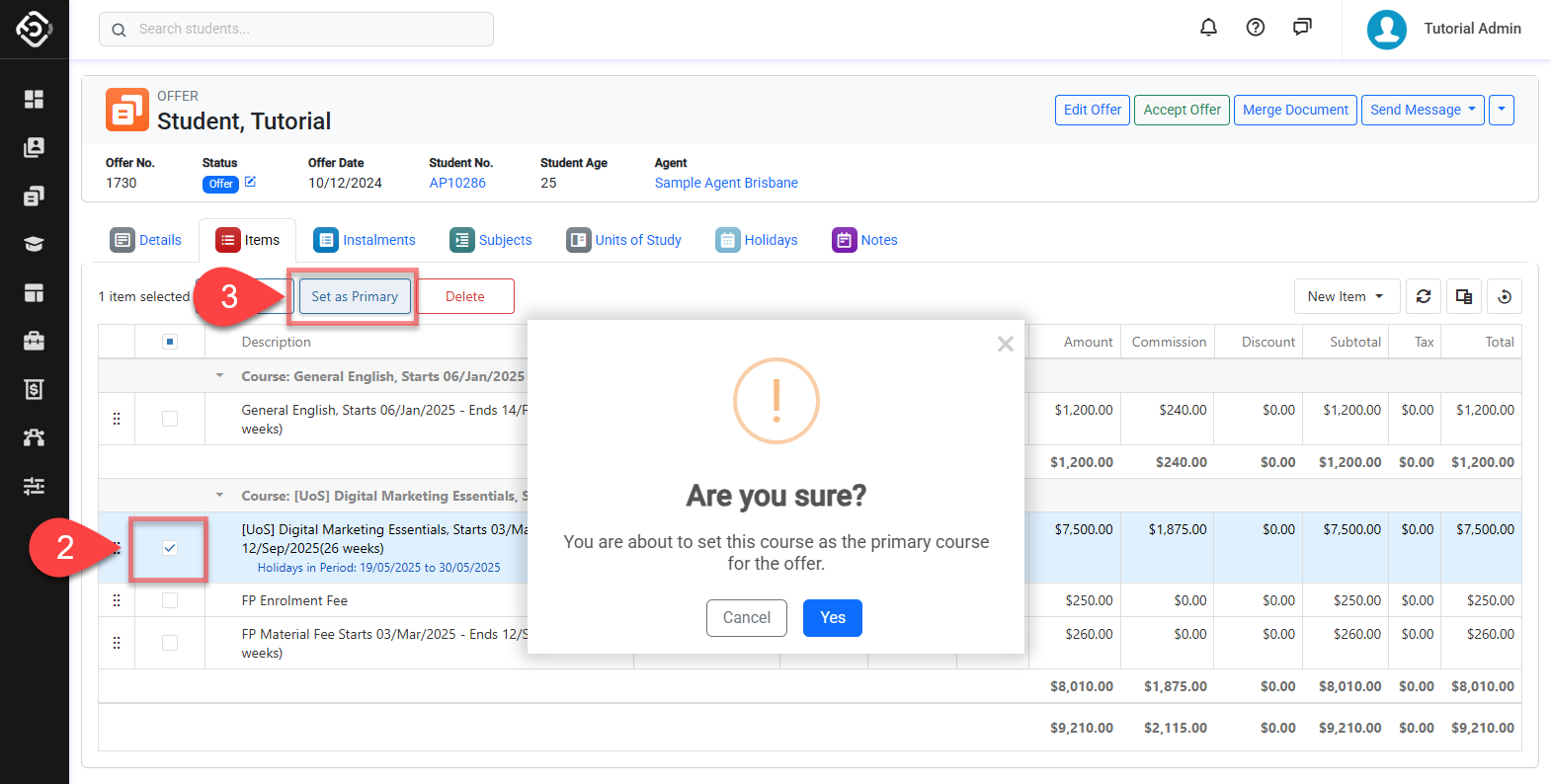Confirm with the Yes button
Image resolution: width=1551 pixels, height=784 pixels.
point(832,618)
